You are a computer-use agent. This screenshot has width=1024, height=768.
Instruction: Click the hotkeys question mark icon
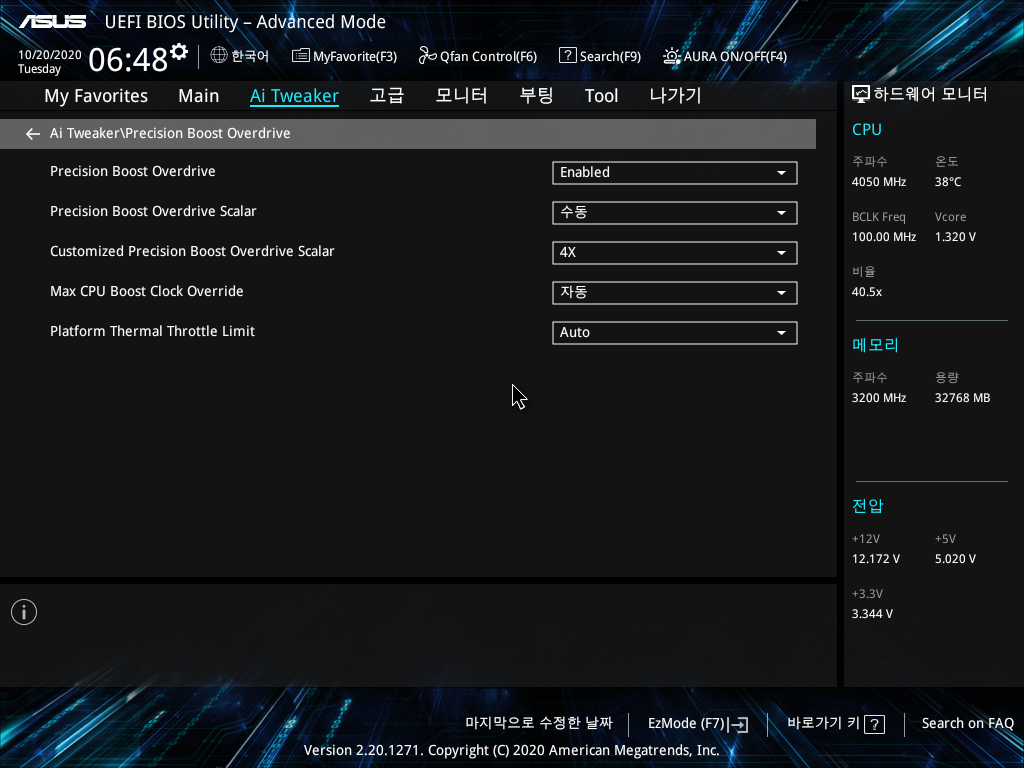pos(874,724)
